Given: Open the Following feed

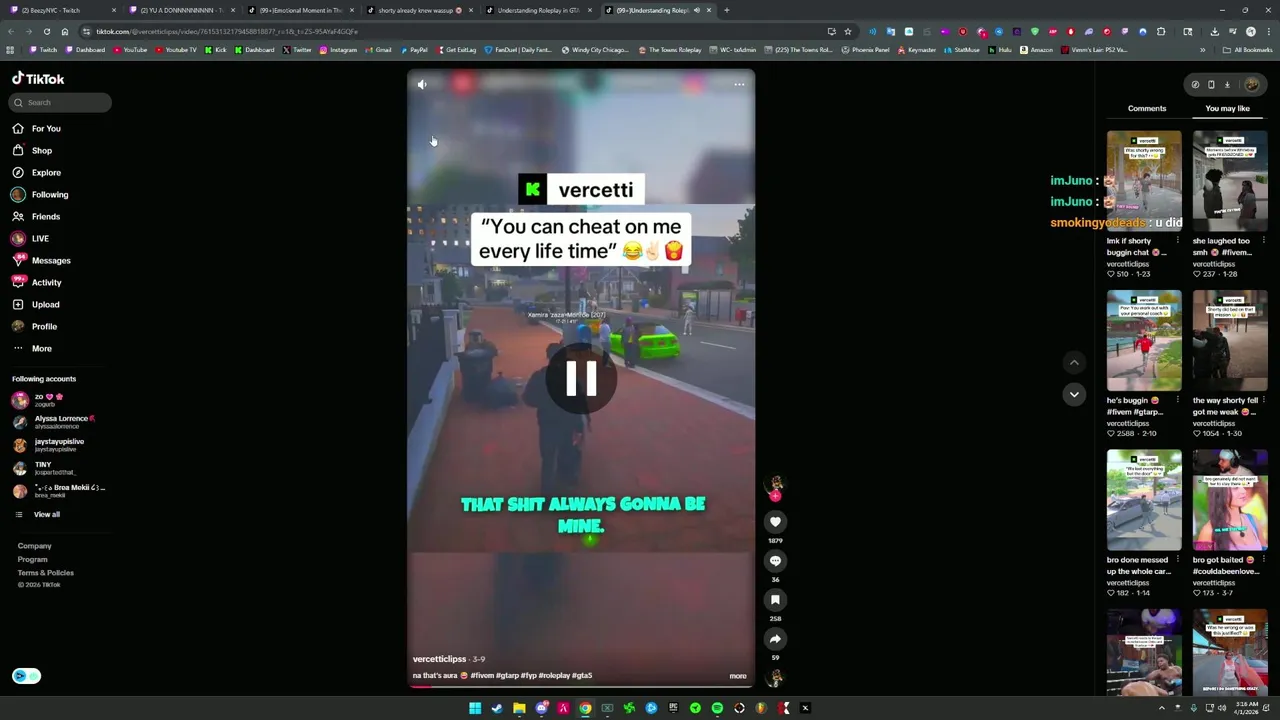Looking at the screenshot, I should tap(40, 194).
